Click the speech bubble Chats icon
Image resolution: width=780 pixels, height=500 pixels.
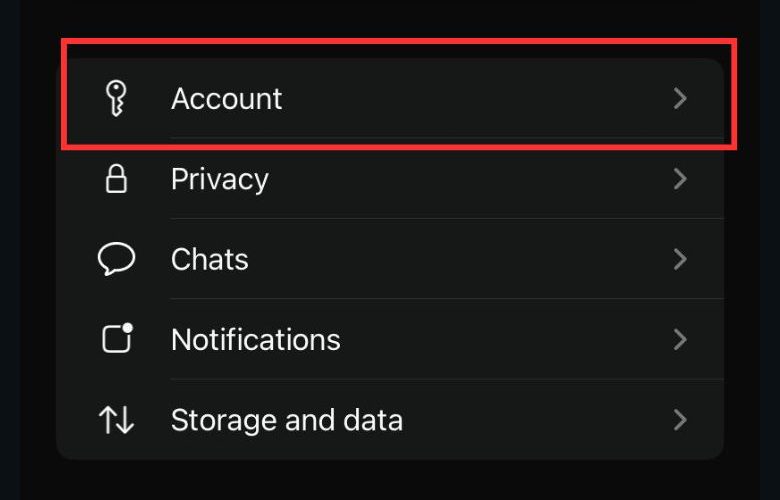pyautogui.click(x=116, y=260)
